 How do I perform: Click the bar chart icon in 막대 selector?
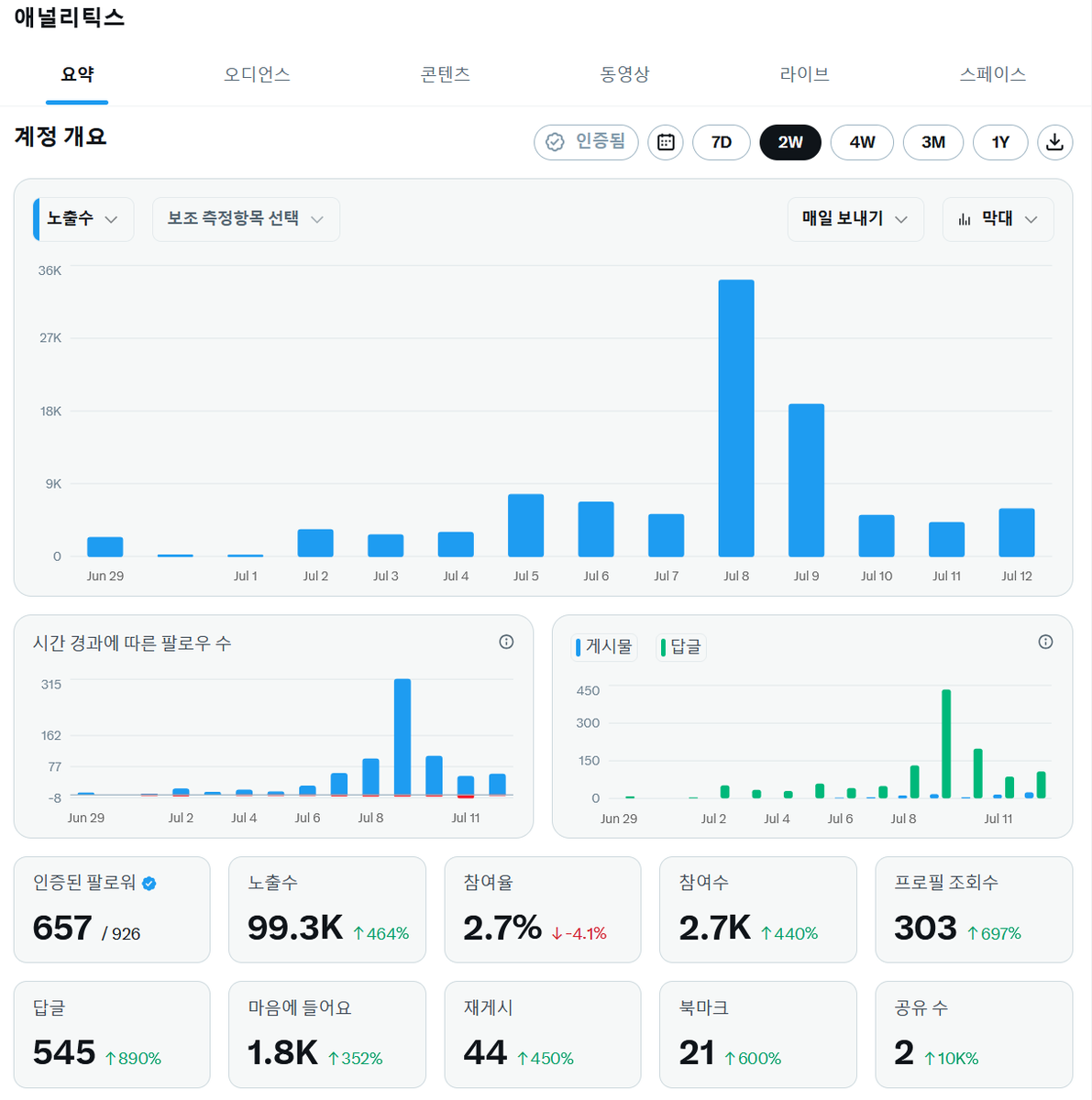tap(965, 219)
